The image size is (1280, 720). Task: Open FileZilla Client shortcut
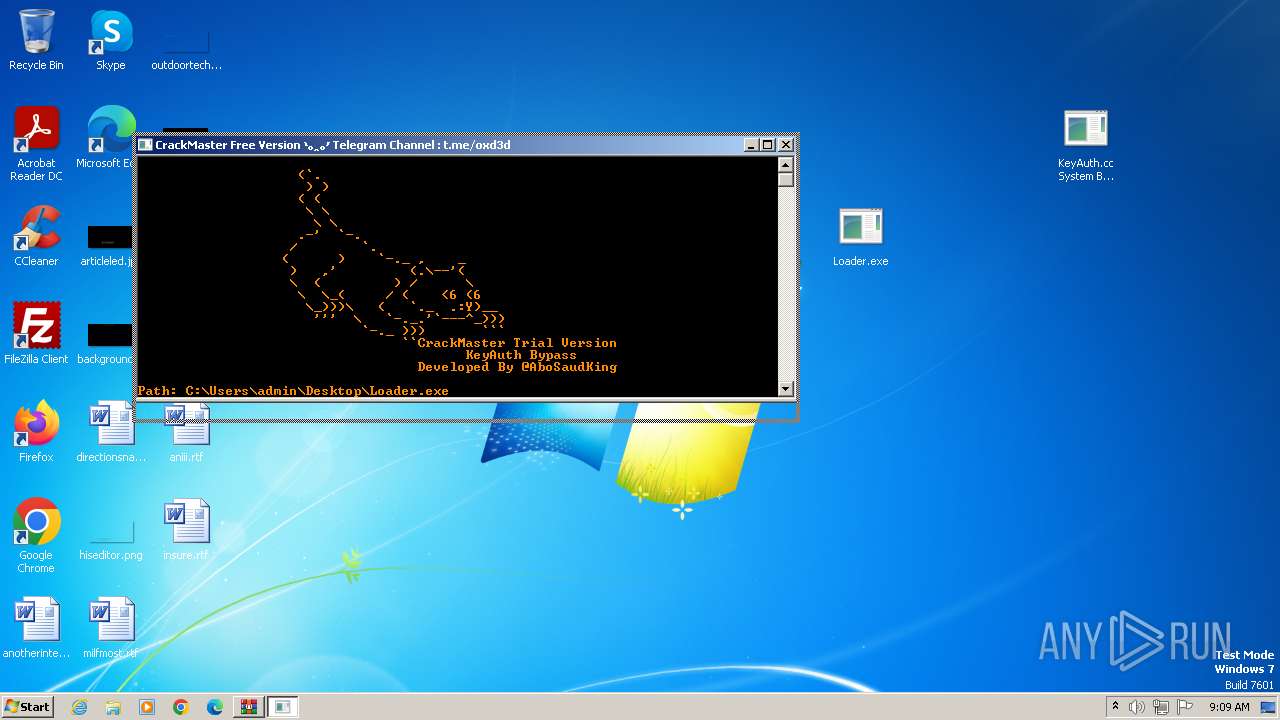(36, 334)
